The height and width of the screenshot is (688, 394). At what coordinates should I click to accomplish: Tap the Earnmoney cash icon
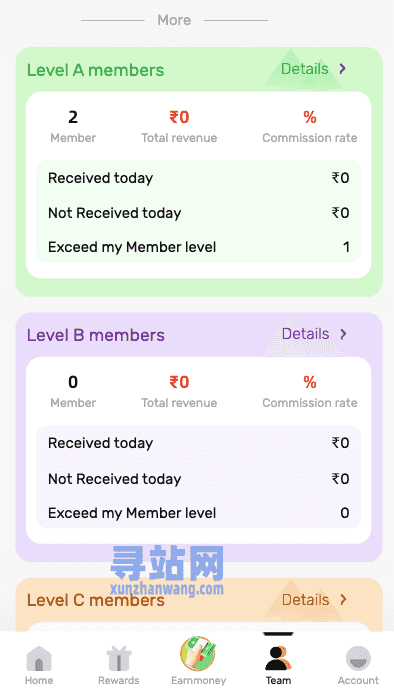198,654
